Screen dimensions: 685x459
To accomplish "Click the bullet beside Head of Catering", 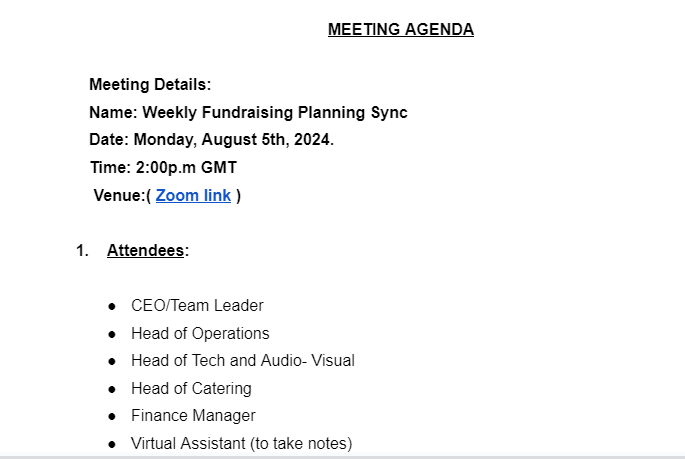I will [x=112, y=389].
